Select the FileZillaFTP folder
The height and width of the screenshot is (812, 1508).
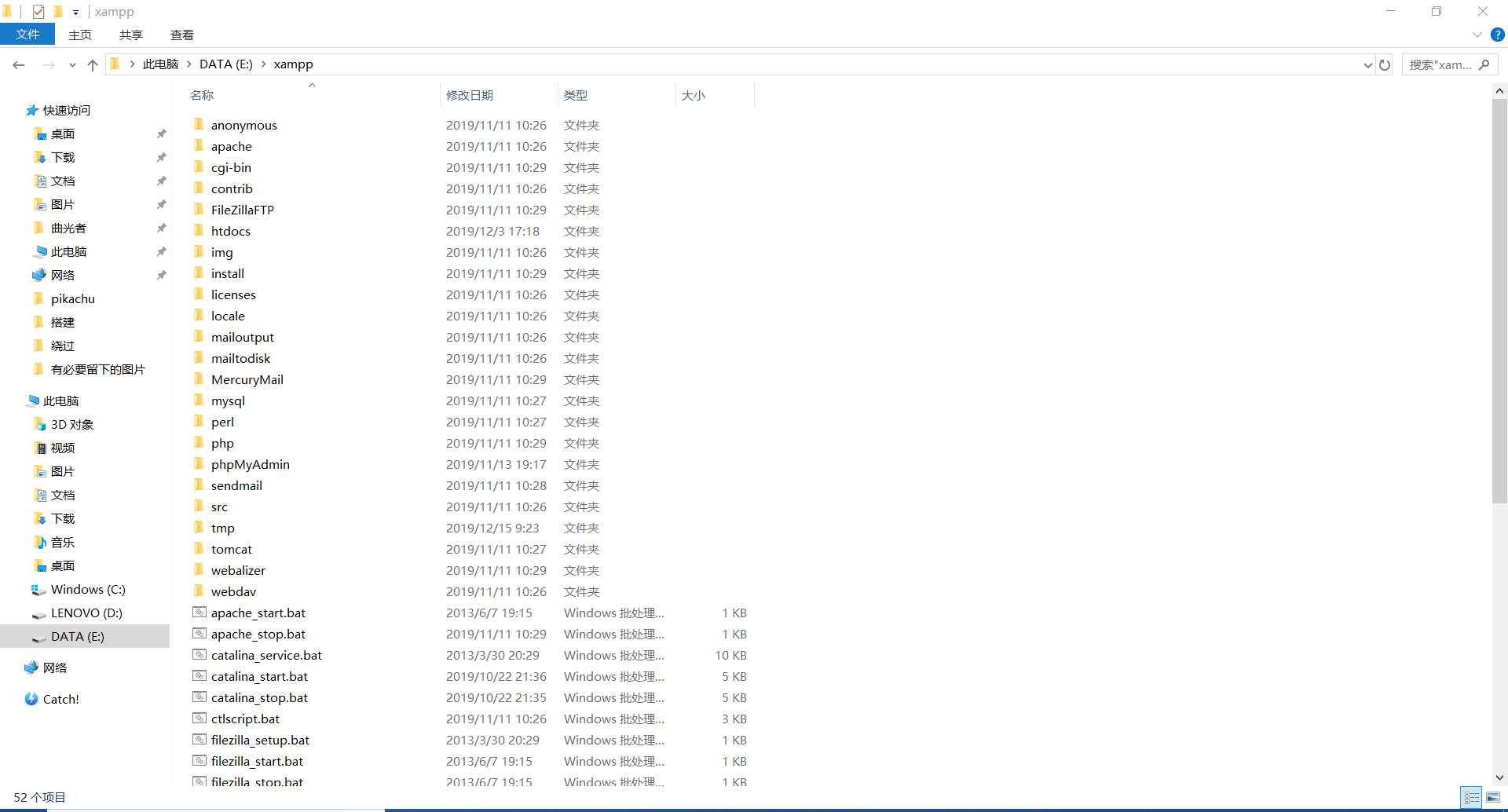click(242, 210)
